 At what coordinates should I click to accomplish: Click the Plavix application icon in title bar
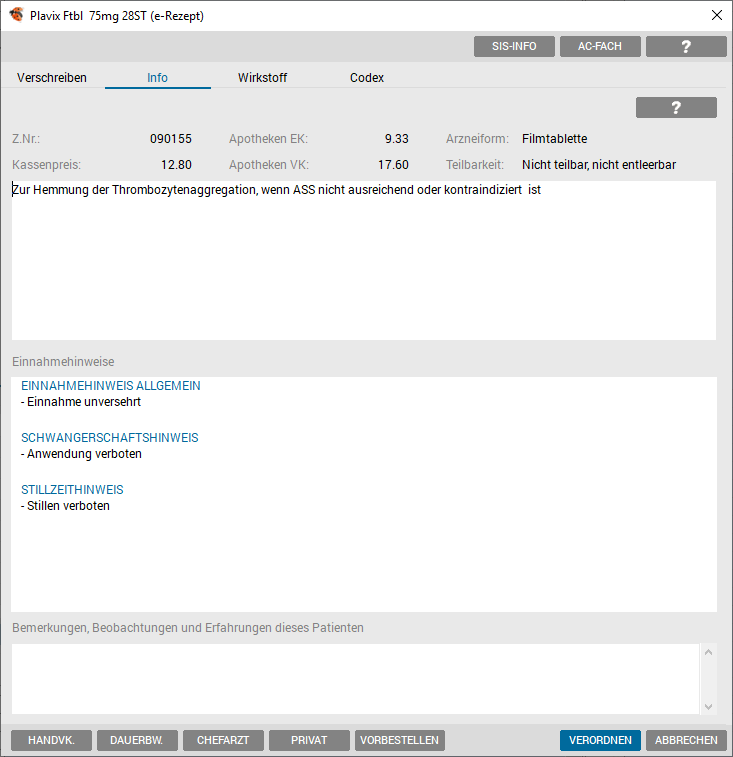(x=16, y=14)
